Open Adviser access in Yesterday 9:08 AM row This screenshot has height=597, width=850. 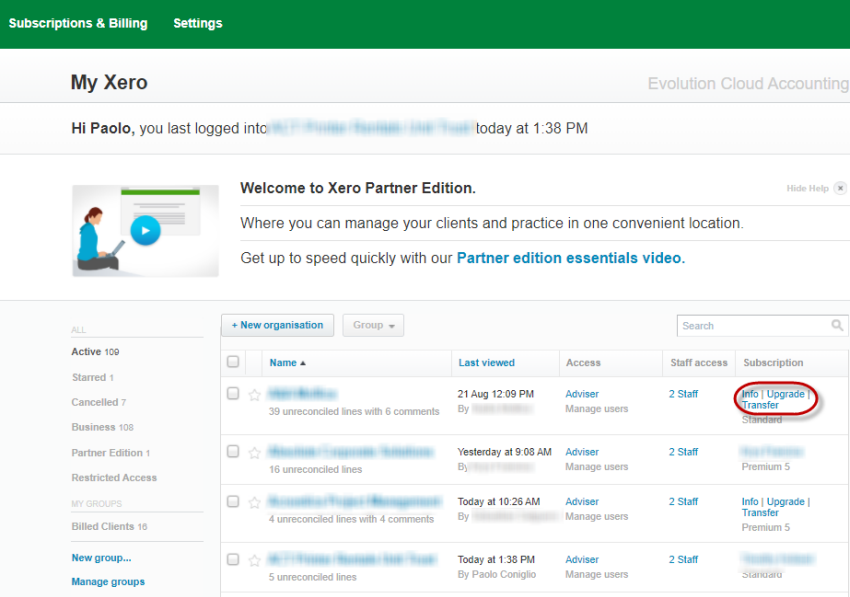pos(582,452)
